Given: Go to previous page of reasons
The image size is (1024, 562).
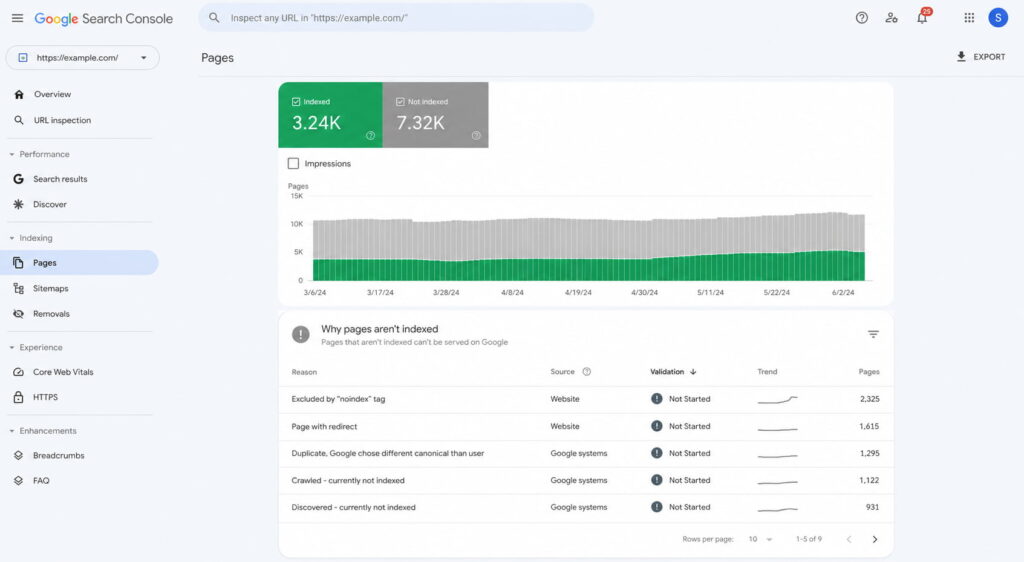Looking at the screenshot, I should (849, 539).
